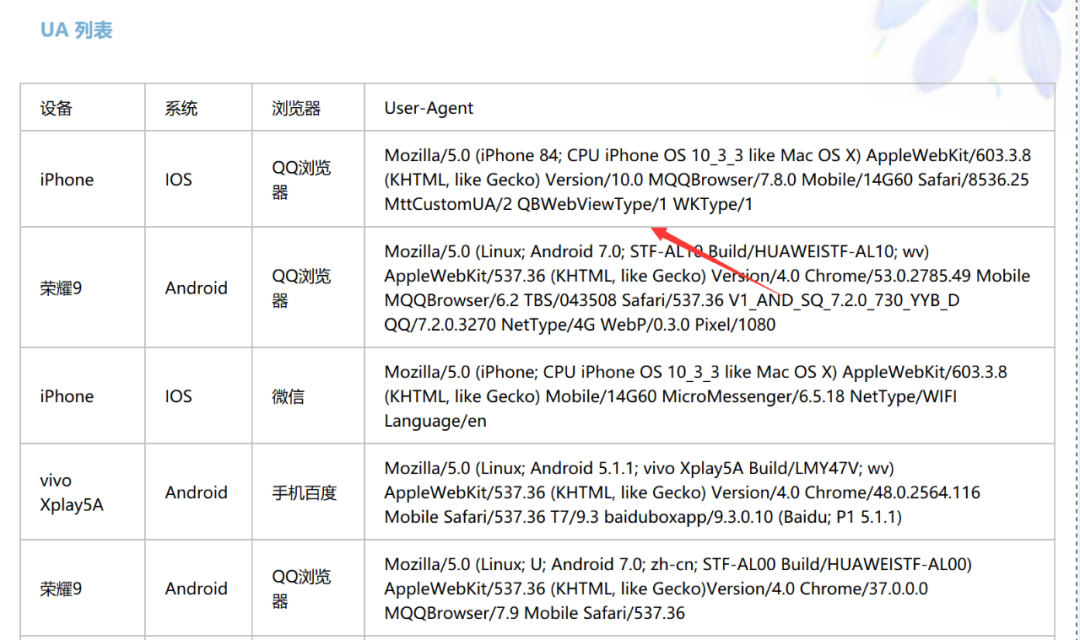Select the "手机百度" browser cell
This screenshot has height=640, width=1080.
(x=304, y=492)
